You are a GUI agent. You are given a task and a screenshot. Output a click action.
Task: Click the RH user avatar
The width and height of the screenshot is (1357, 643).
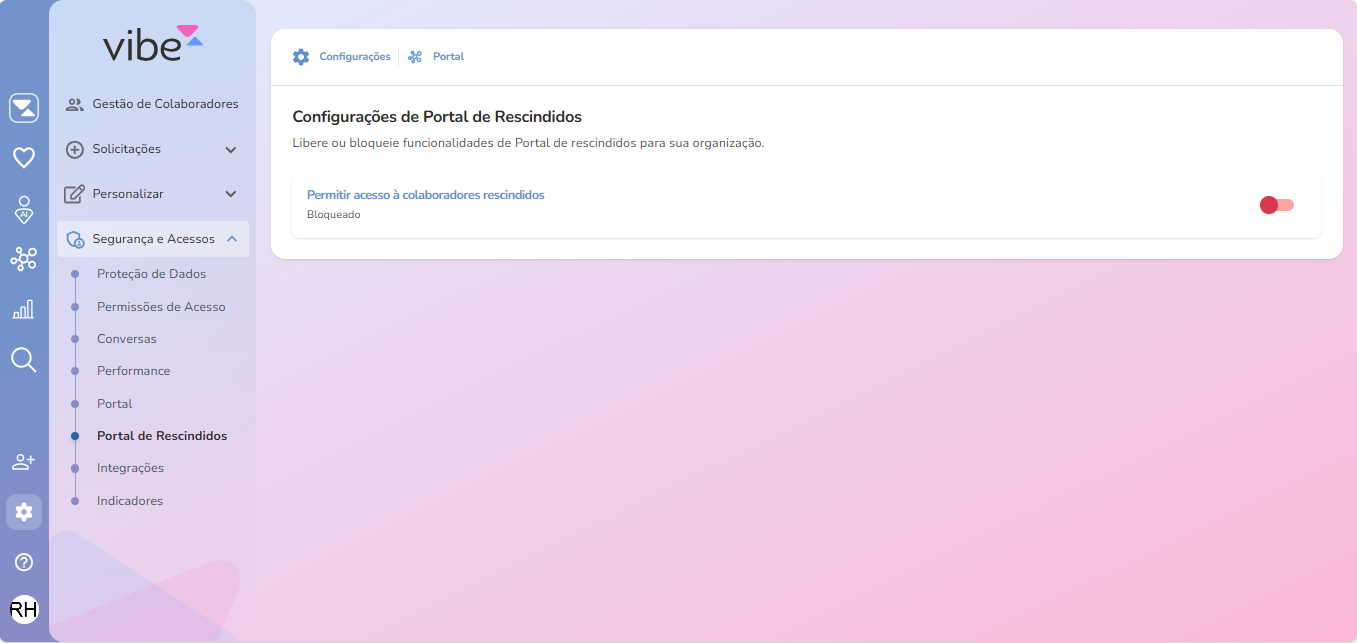tap(24, 609)
